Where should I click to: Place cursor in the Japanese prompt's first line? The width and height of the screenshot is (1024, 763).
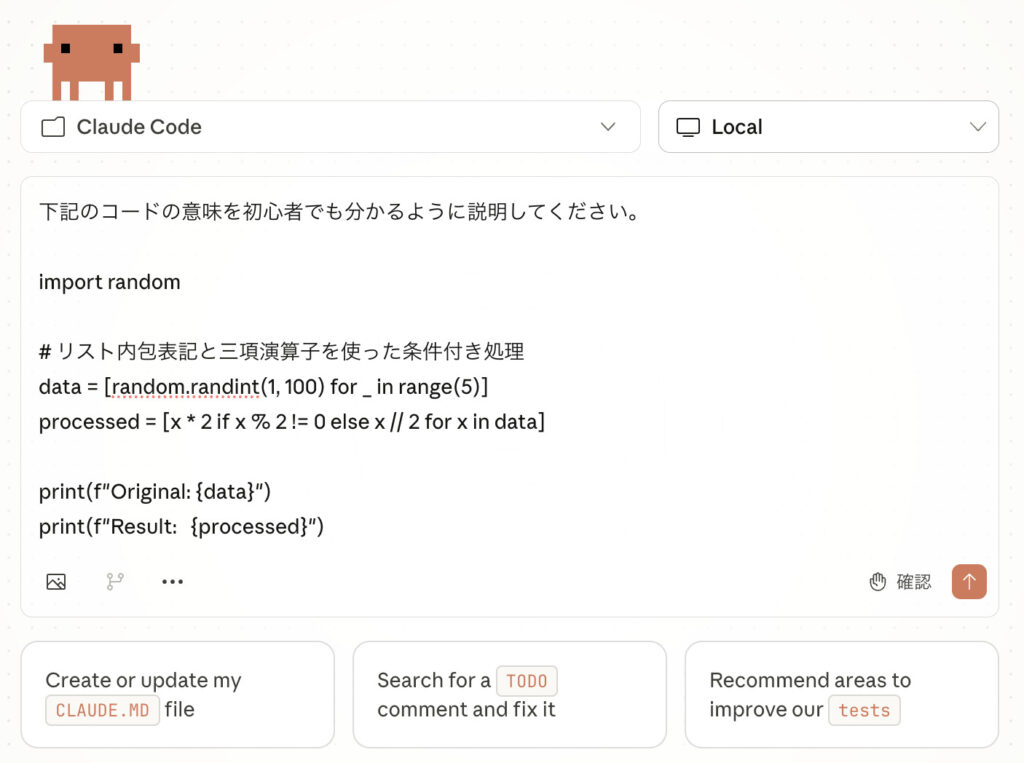click(340, 212)
